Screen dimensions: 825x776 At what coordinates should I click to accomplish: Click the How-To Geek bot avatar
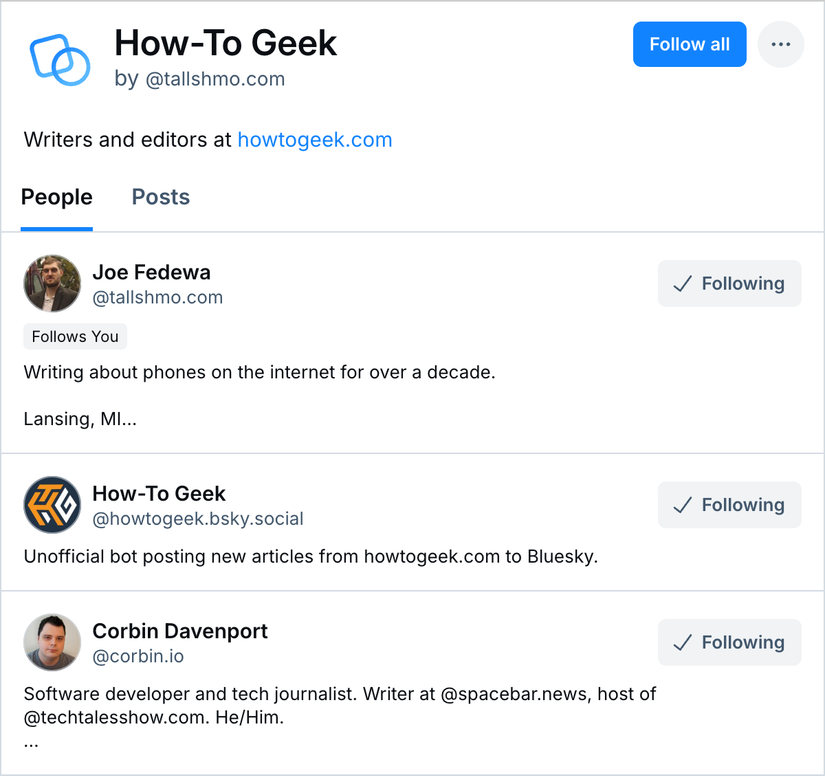point(52,505)
